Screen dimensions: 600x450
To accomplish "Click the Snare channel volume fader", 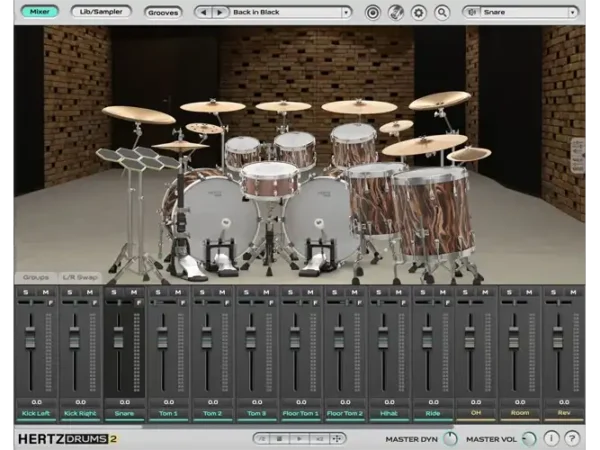I will tap(119, 338).
